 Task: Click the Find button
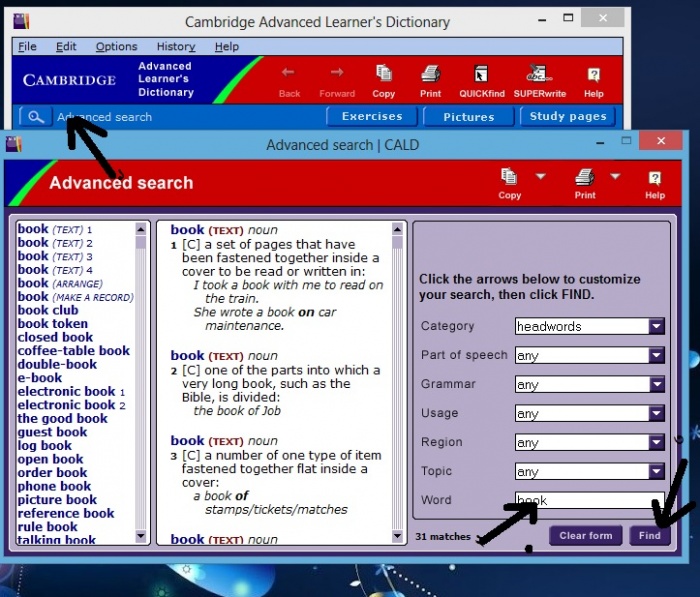click(650, 535)
